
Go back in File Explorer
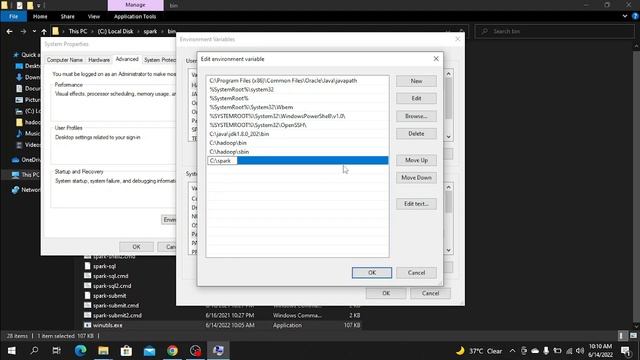coord(9,31)
